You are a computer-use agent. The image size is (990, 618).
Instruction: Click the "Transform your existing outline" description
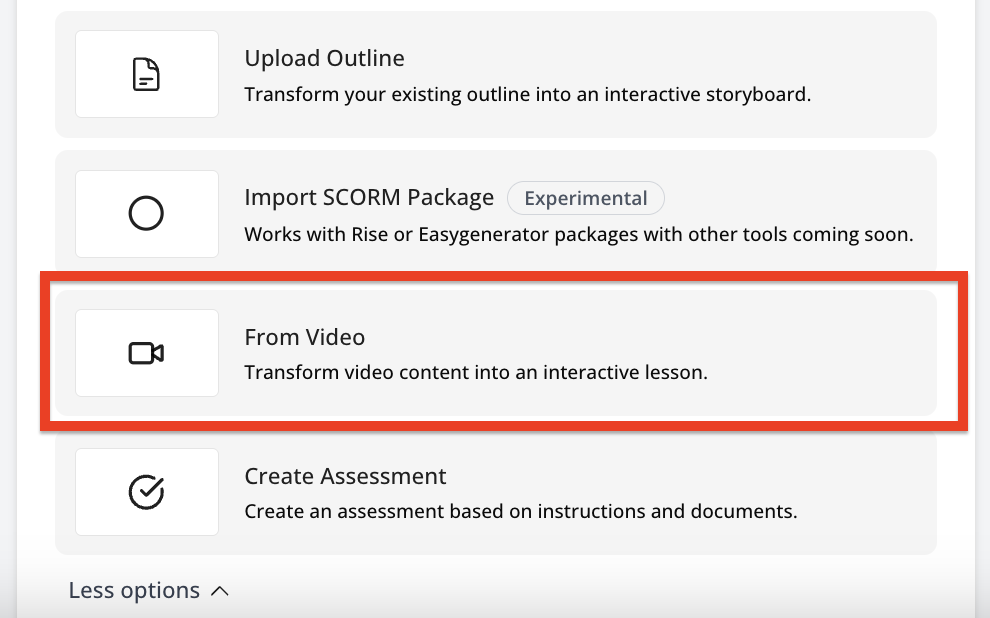(x=527, y=95)
